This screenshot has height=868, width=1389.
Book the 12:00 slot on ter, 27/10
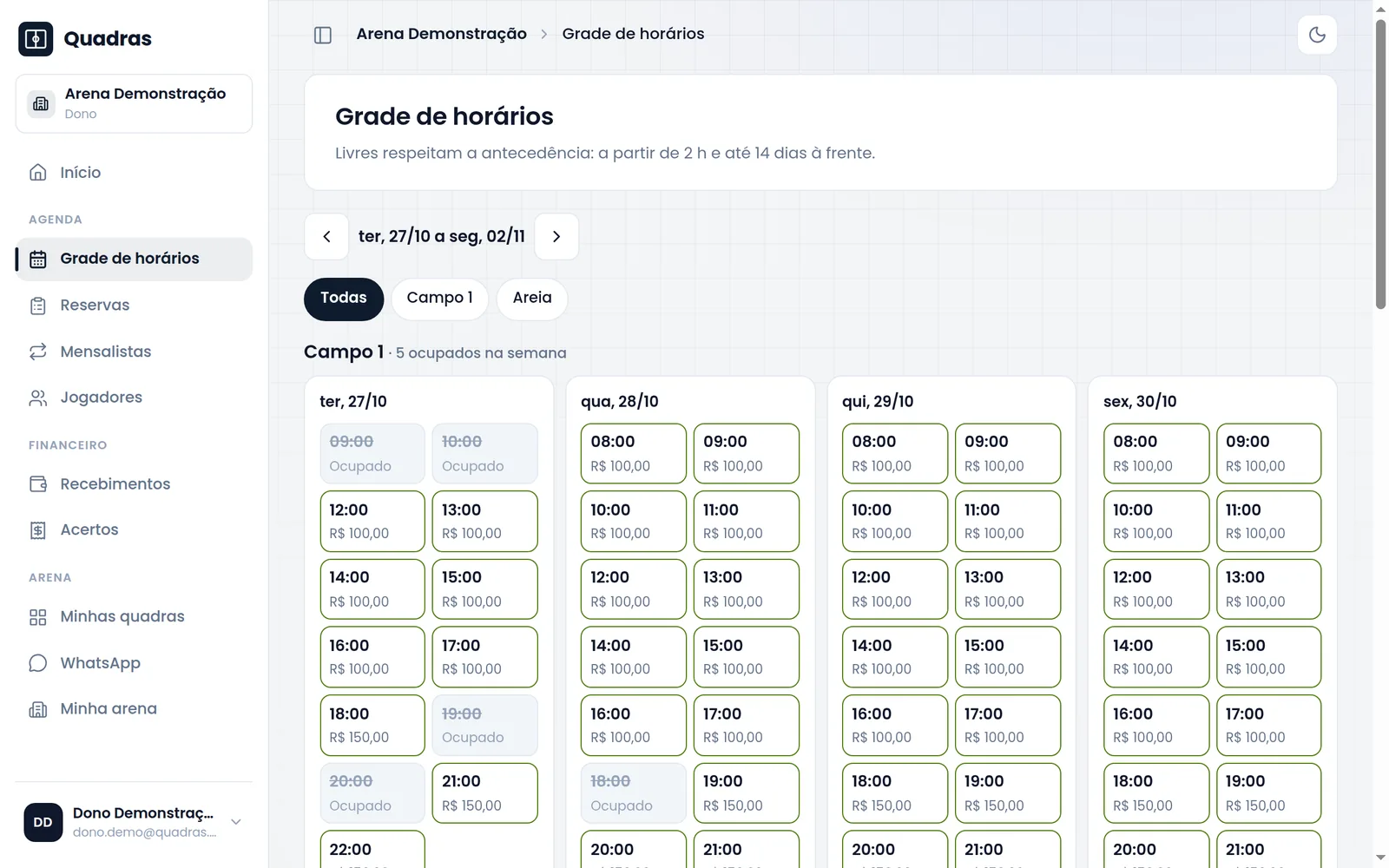tap(372, 522)
